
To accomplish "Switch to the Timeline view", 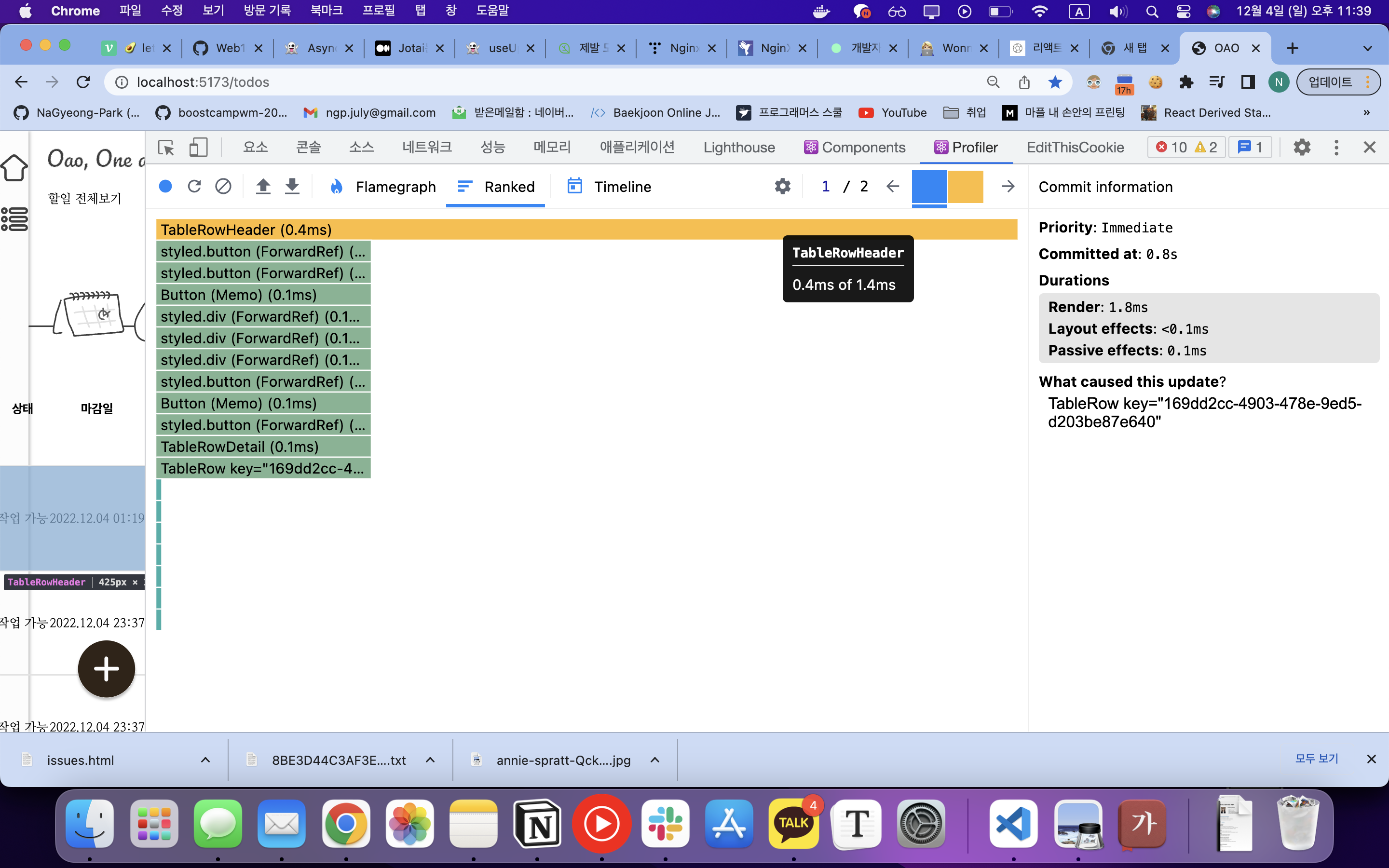I will pos(610,187).
